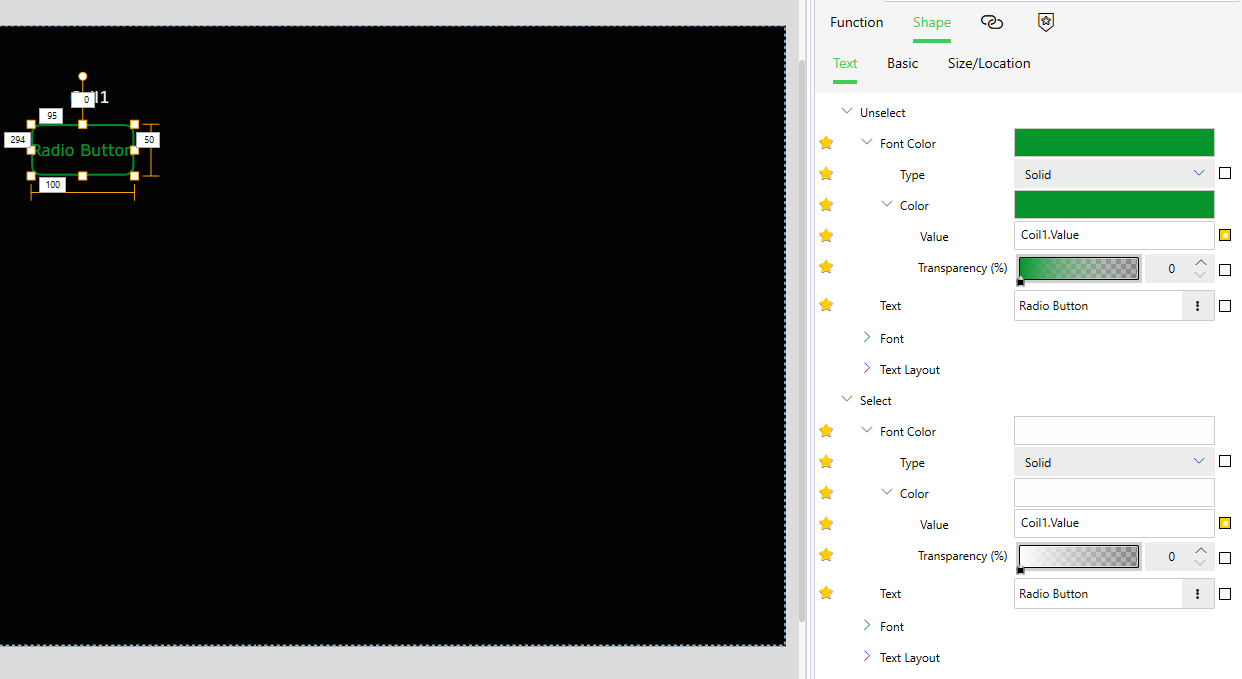Click the white Select Font Color swatch

pos(1114,431)
